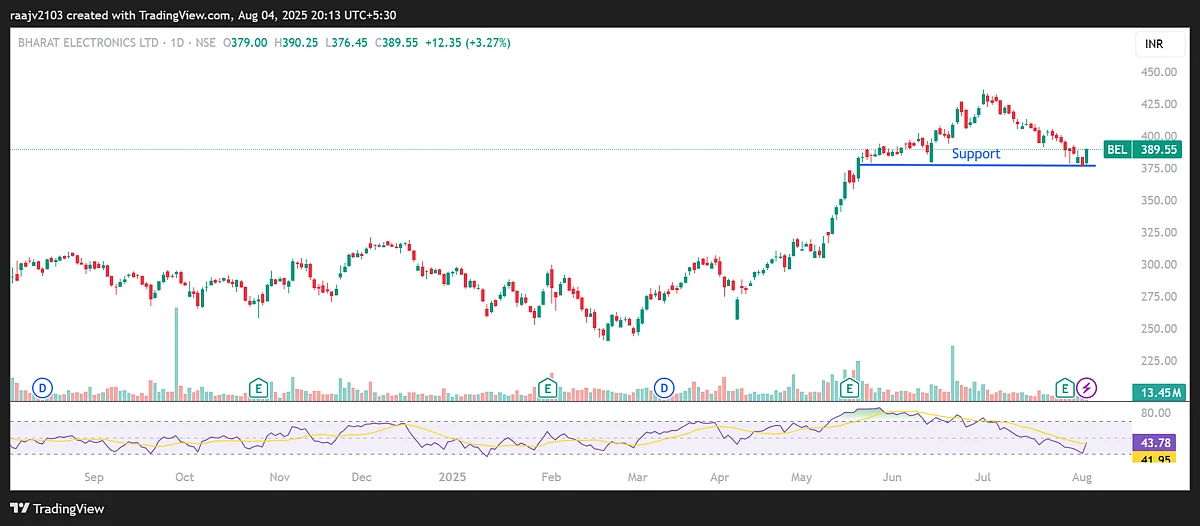Image resolution: width=1200 pixels, height=526 pixels.
Task: Click the high value H390.25
Action: (x=296, y=42)
